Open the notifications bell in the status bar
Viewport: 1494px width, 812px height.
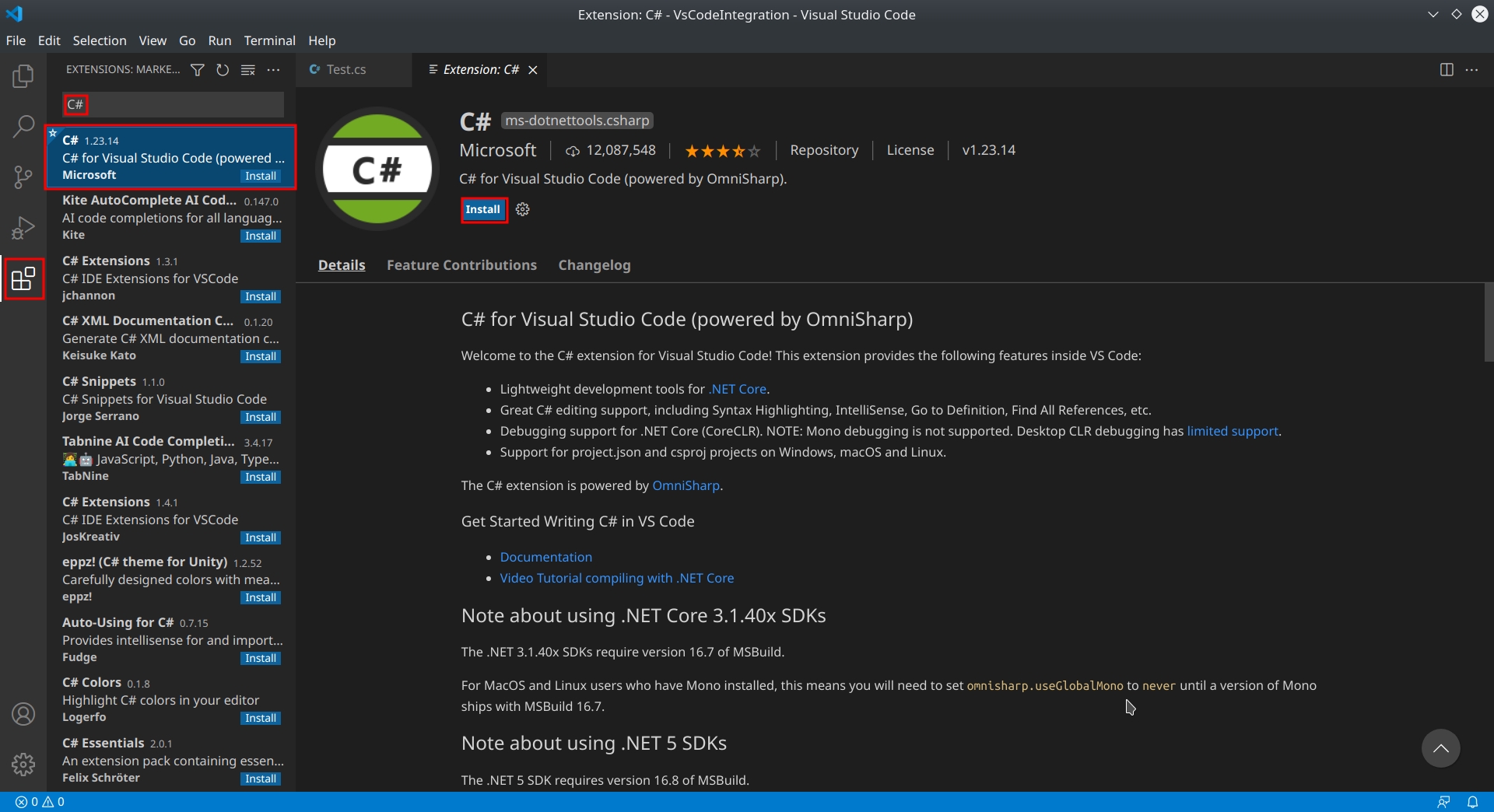[1475, 802]
